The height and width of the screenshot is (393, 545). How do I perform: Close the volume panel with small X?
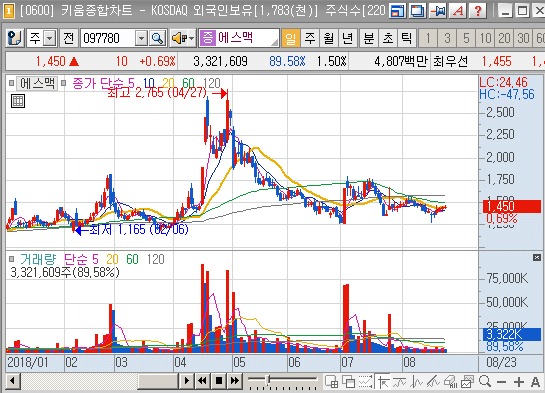(537, 257)
